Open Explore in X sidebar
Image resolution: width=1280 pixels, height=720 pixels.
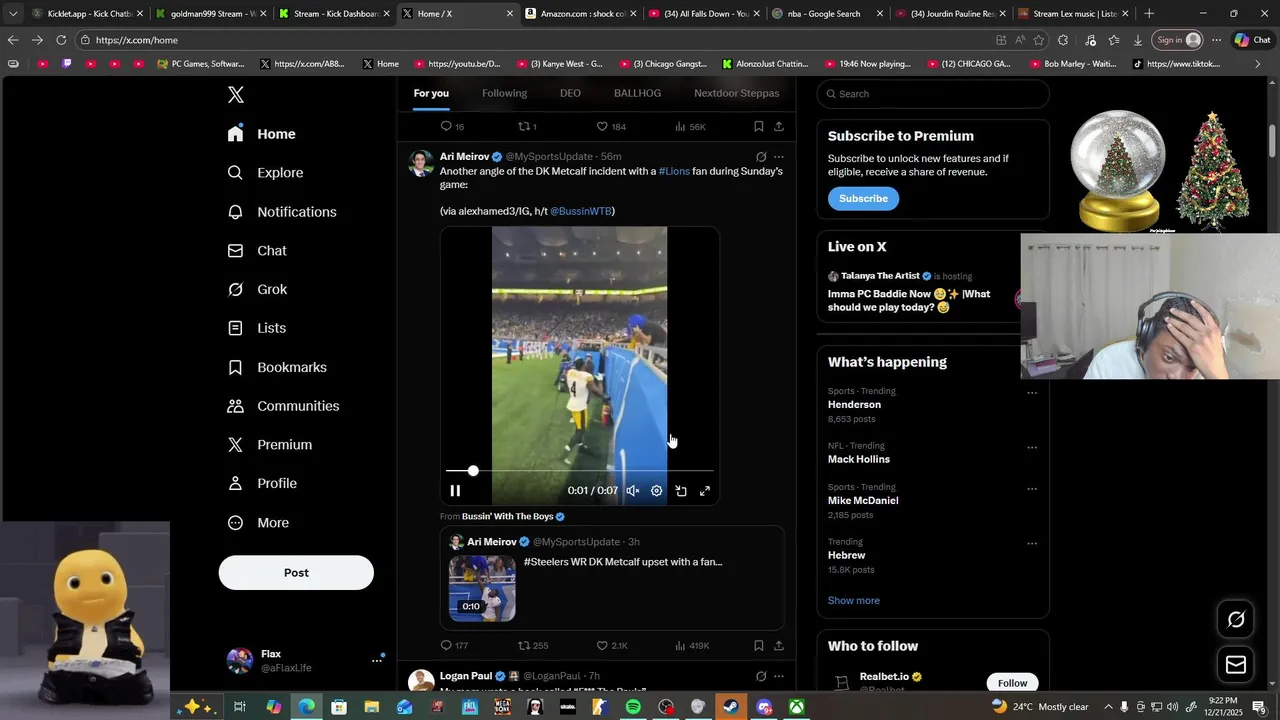click(x=266, y=173)
